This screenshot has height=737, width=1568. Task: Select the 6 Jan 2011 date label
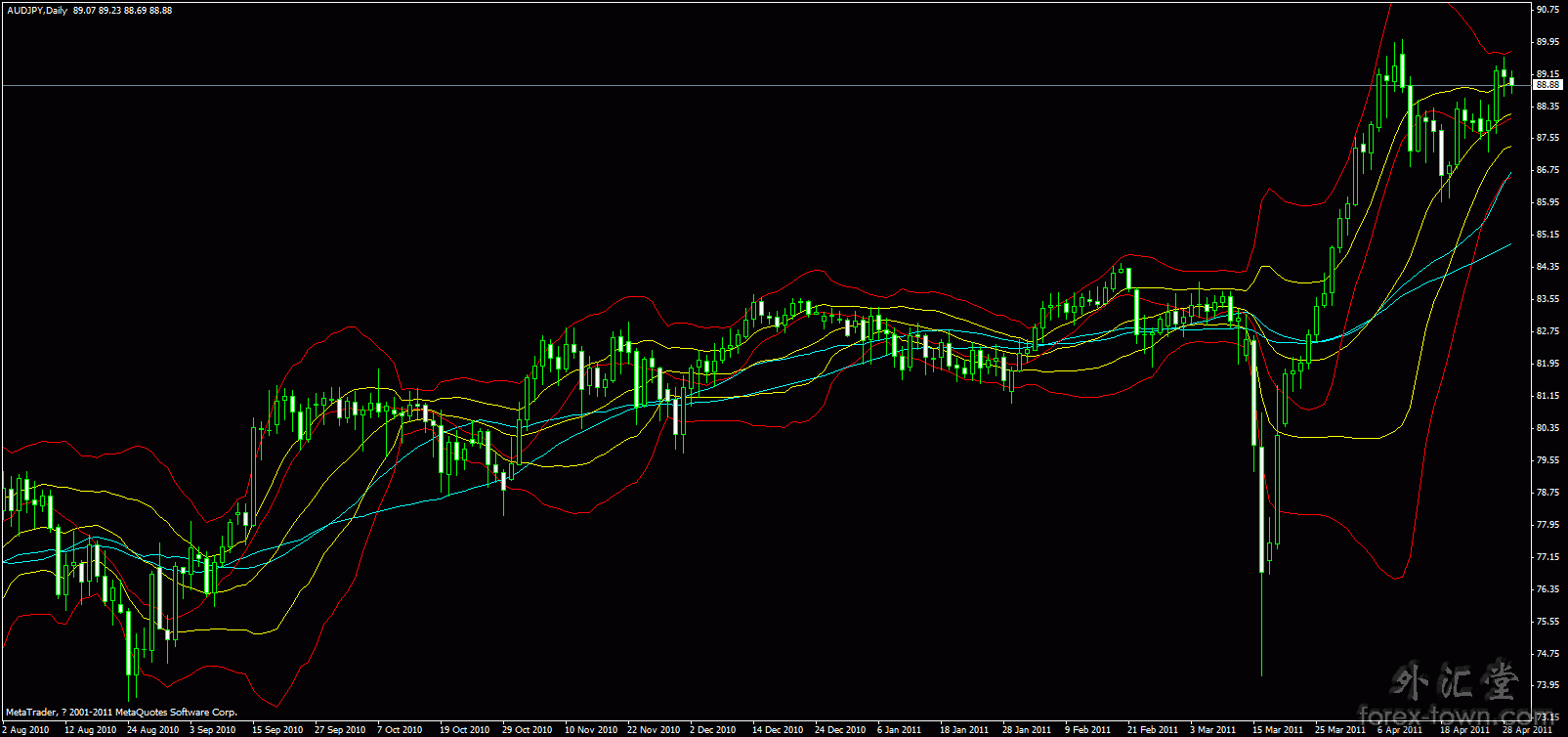(900, 729)
